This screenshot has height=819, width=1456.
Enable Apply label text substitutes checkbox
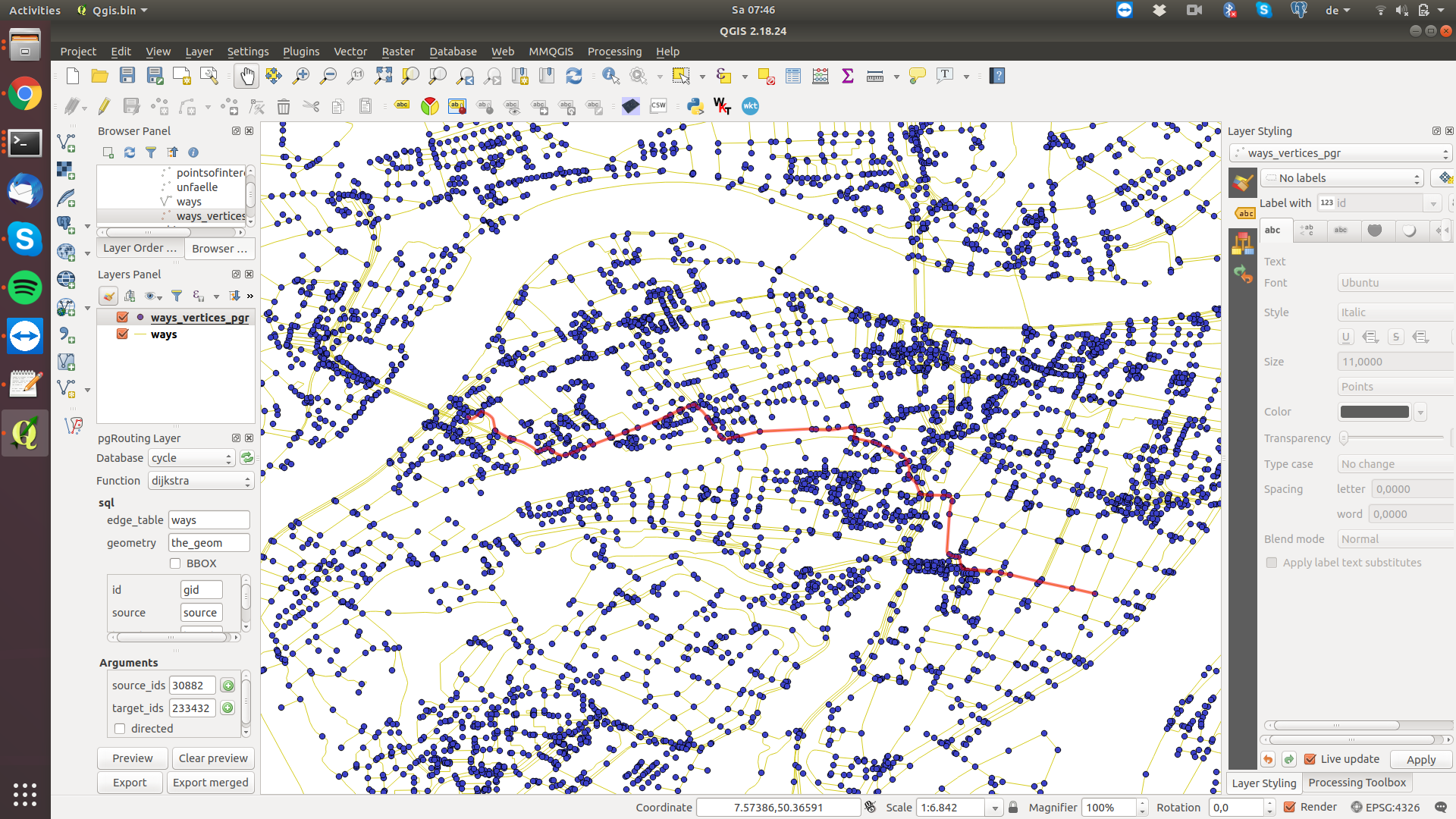[1272, 563]
